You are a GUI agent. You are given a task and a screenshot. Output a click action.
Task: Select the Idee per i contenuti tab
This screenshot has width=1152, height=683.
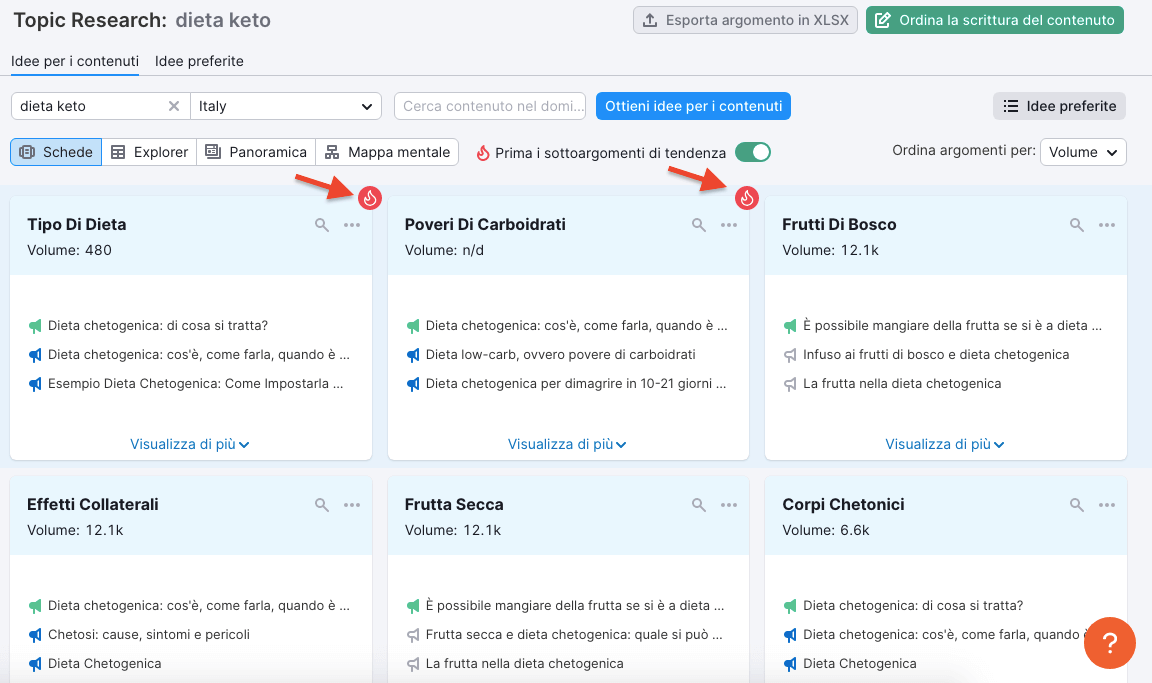coord(75,61)
